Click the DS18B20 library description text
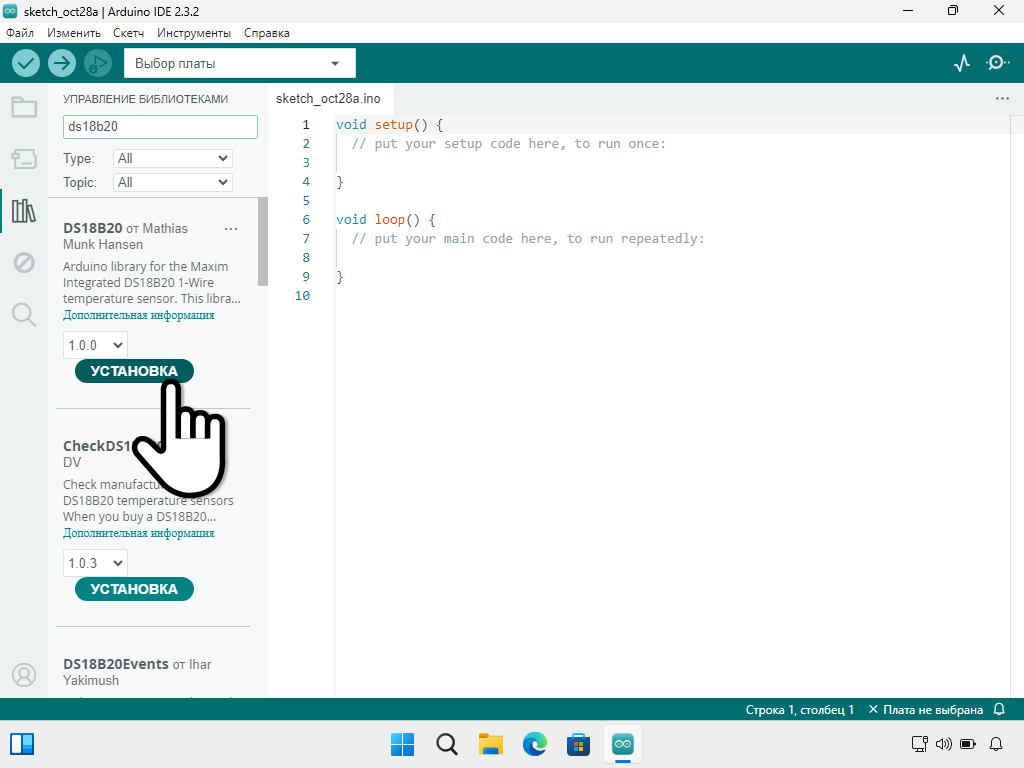1024x768 pixels. (x=152, y=282)
